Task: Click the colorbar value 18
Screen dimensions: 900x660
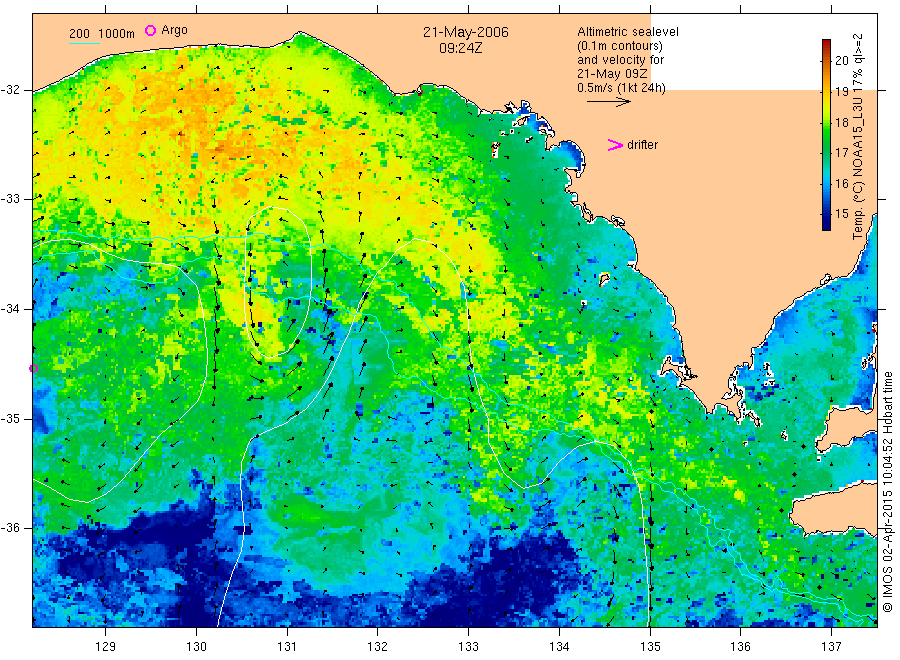Action: tap(841, 122)
